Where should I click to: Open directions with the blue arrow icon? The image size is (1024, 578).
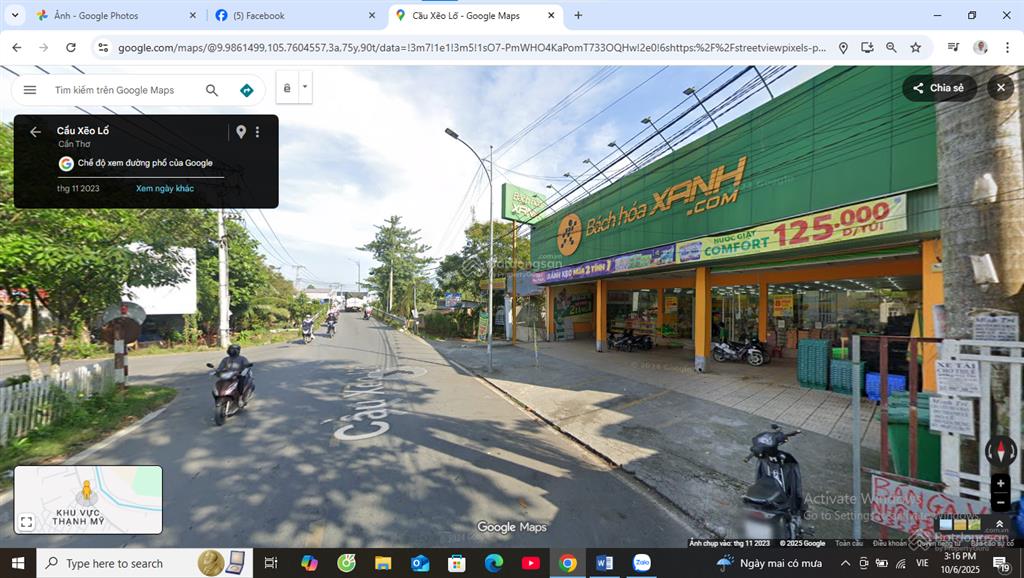(x=246, y=90)
